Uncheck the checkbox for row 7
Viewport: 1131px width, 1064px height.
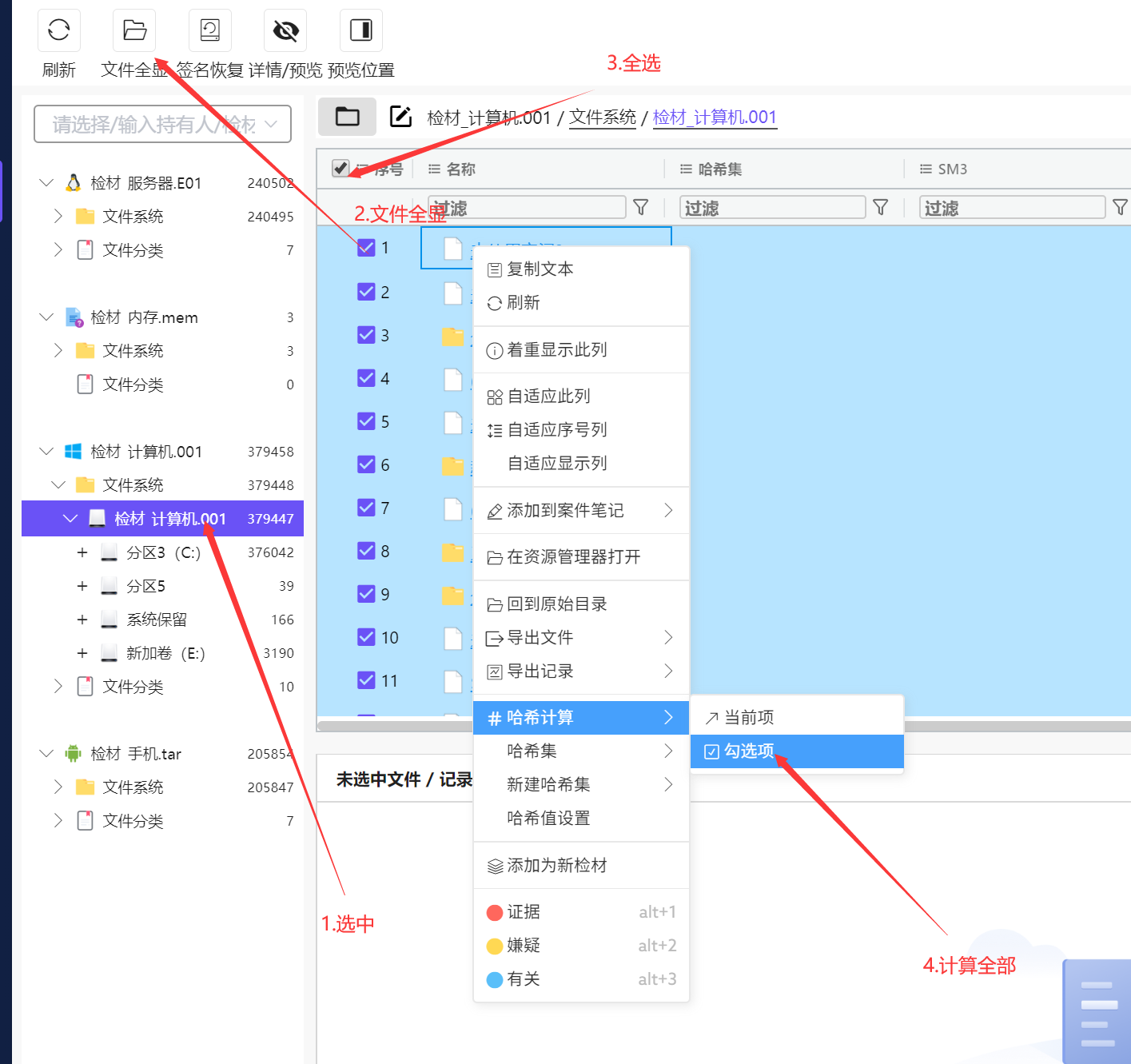tap(366, 507)
